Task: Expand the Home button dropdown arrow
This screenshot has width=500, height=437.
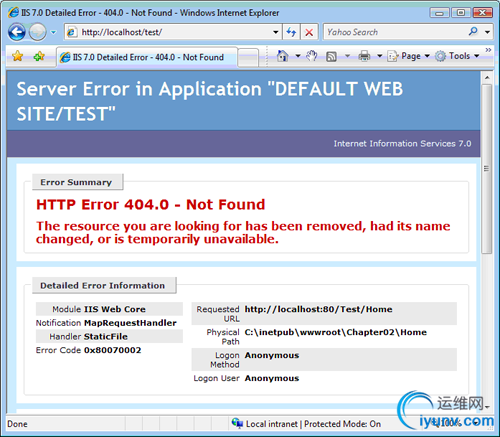Action: 298,56
